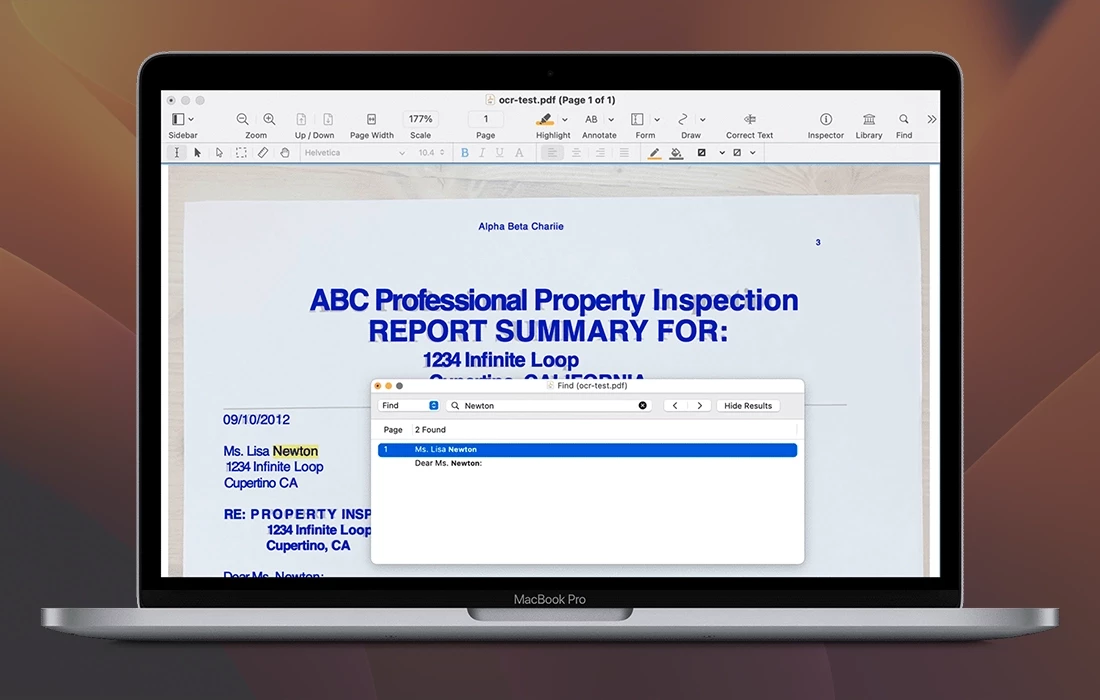Pick the rectangular selection tool
This screenshot has height=700, width=1100.
pyautogui.click(x=241, y=153)
